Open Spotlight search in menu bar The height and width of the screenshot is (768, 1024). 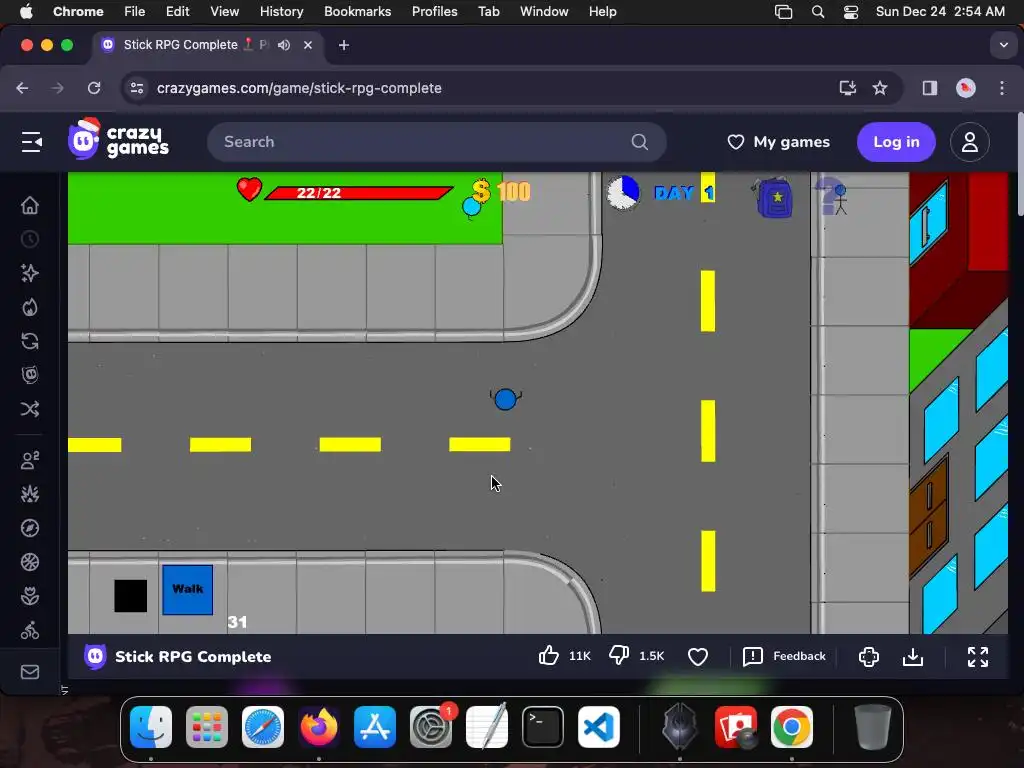click(817, 12)
